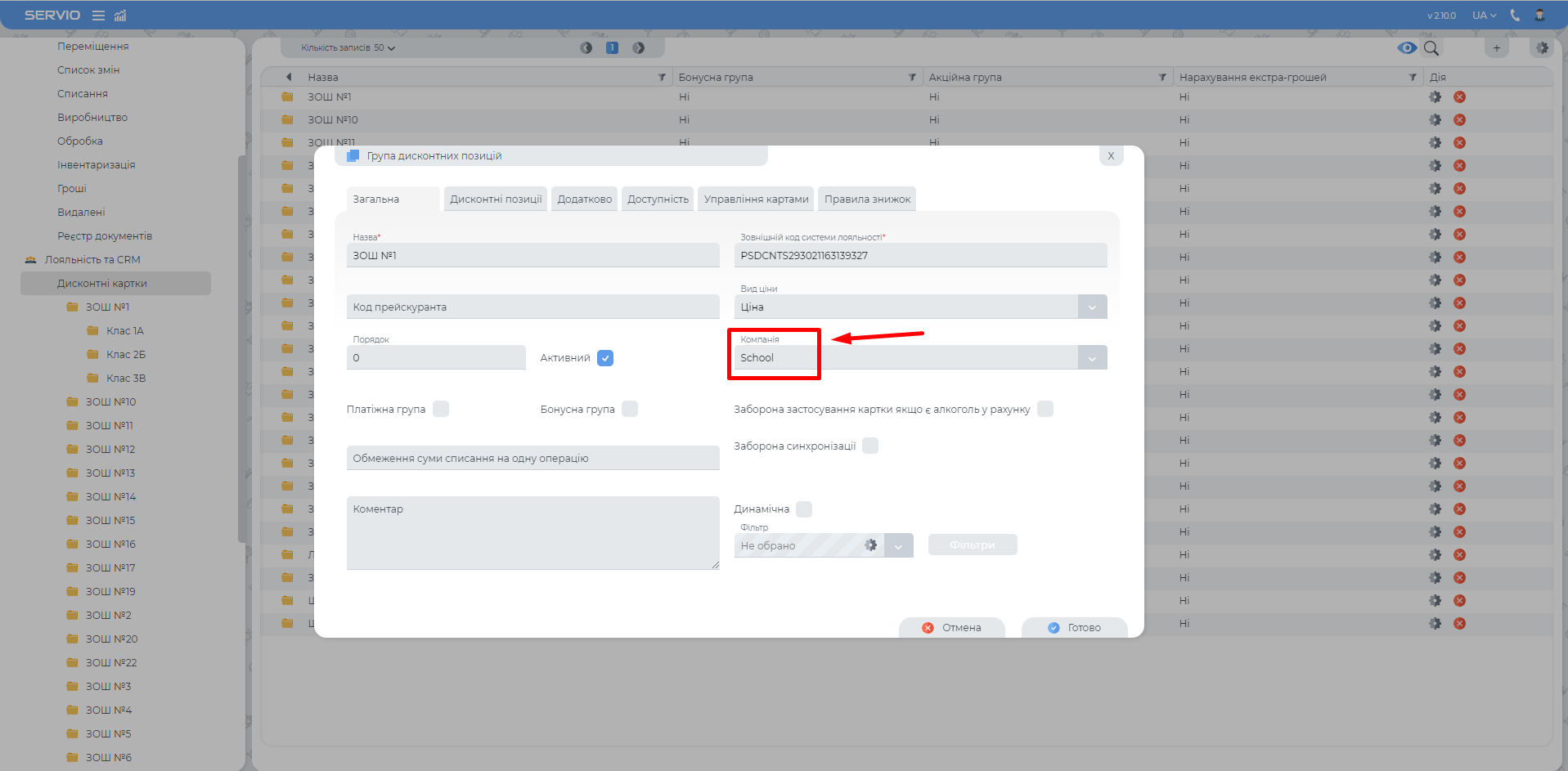Switch to the Дисконтні позиції tab
Screen dimensions: 1568x771
tap(496, 199)
